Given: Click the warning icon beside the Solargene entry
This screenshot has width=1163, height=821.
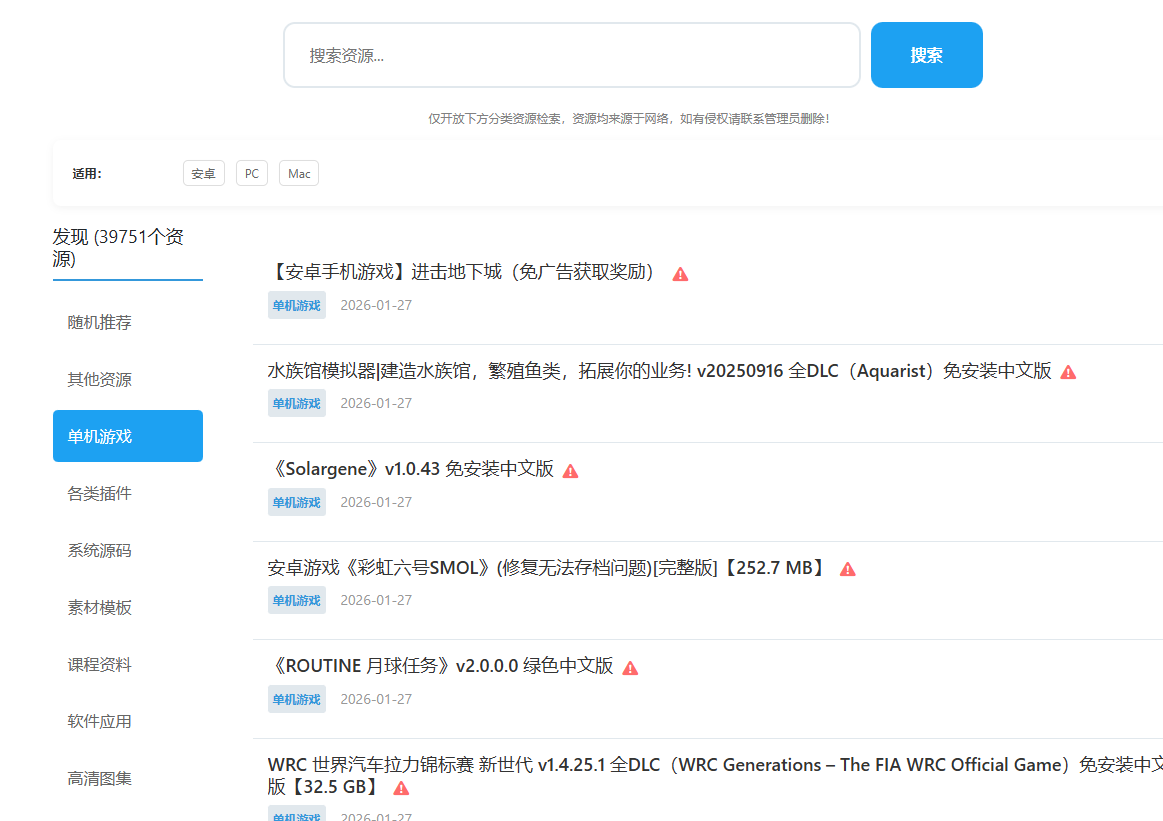Looking at the screenshot, I should [x=570, y=469].
